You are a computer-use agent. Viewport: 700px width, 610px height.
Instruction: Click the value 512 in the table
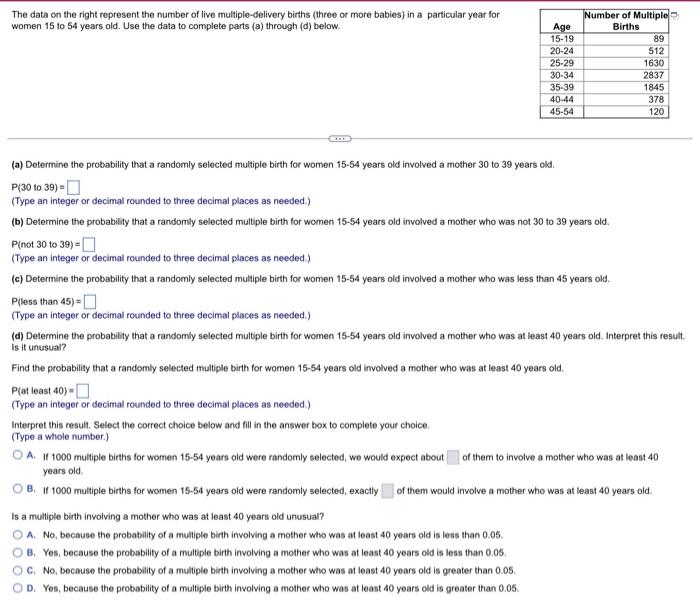(656, 51)
